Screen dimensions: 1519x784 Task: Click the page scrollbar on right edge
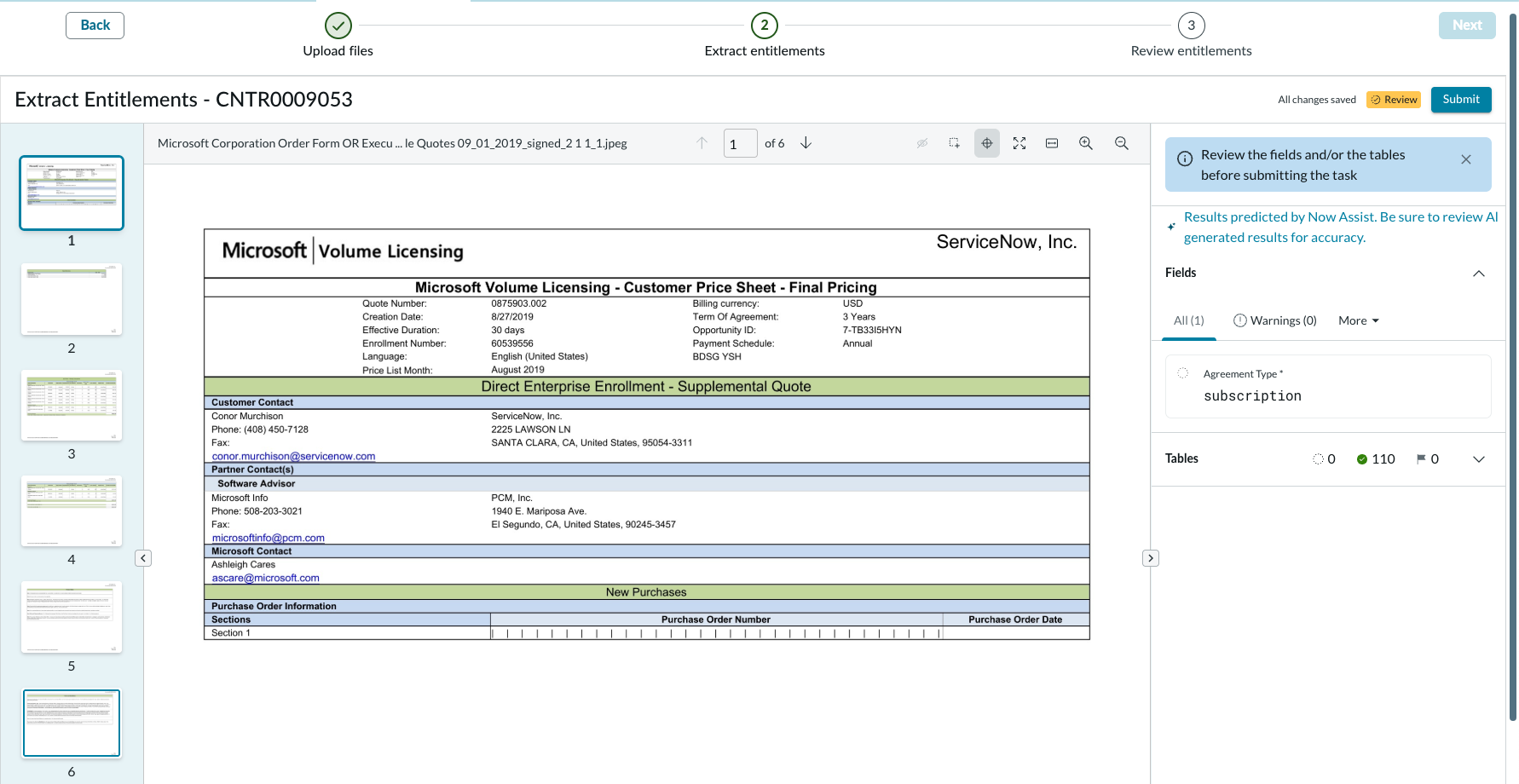(1513, 366)
